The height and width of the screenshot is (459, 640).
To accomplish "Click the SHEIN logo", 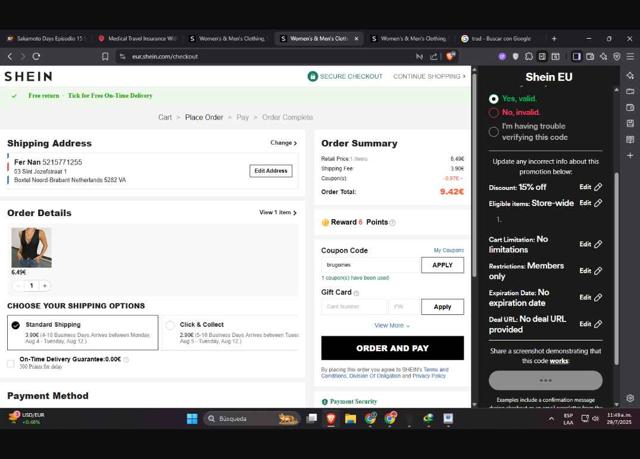I will pos(29,76).
